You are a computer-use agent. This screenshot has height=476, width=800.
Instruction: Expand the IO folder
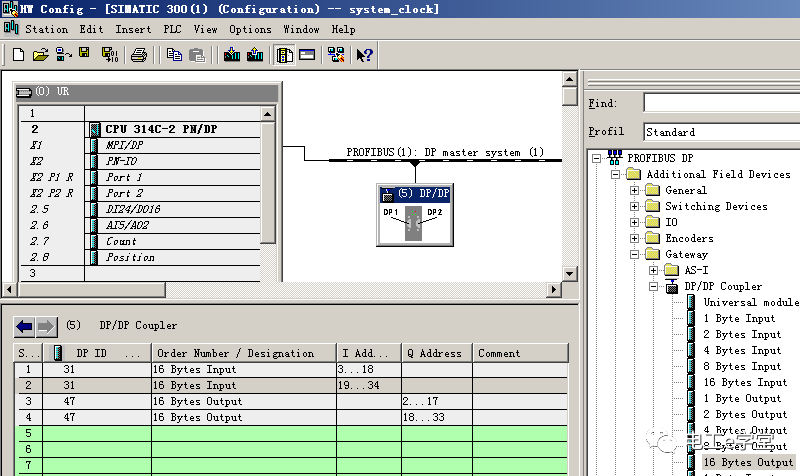click(634, 222)
